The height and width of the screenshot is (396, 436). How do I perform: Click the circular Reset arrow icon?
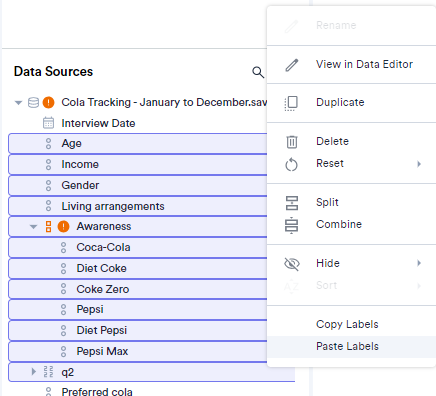coord(291,164)
